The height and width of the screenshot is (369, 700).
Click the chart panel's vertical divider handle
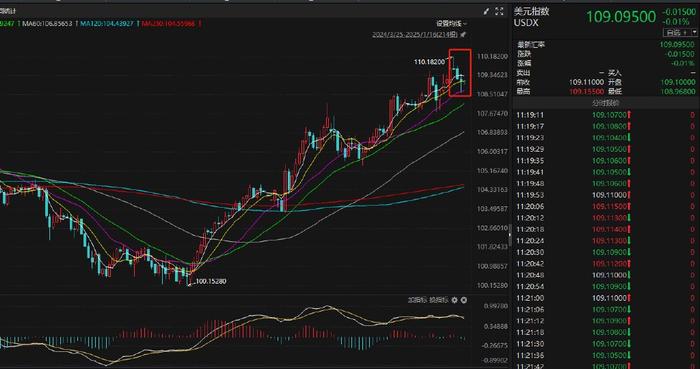click(510, 232)
